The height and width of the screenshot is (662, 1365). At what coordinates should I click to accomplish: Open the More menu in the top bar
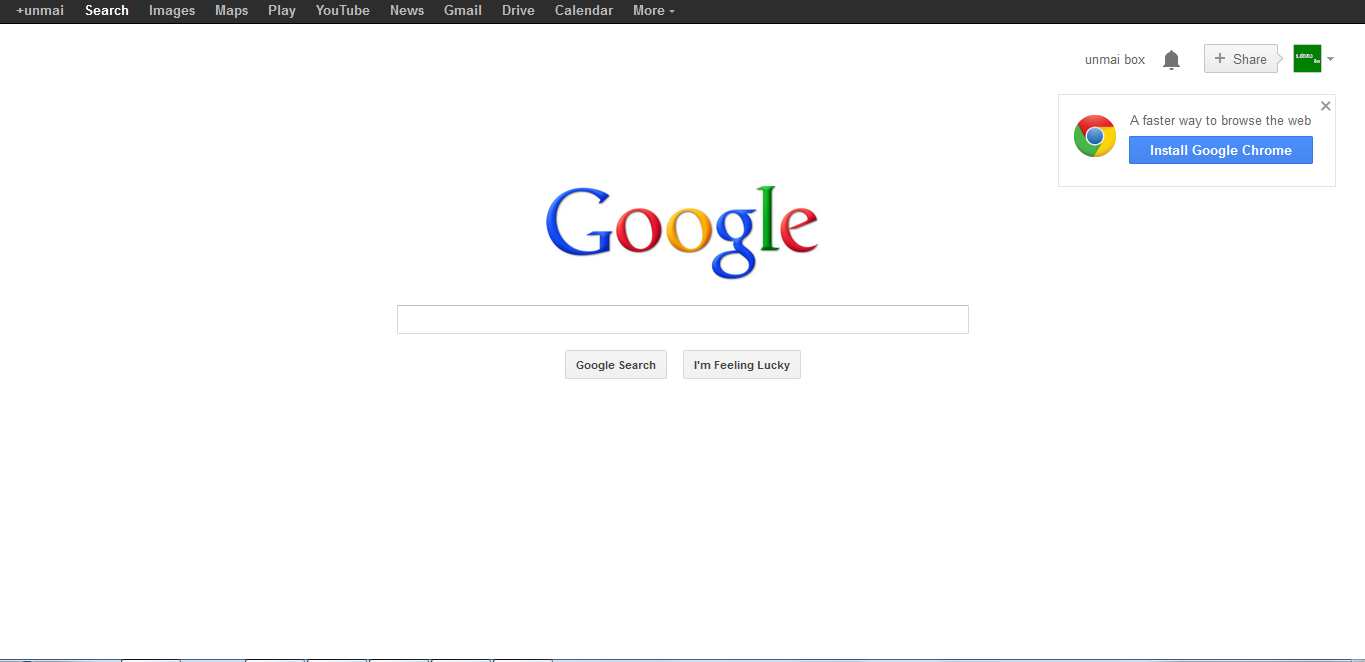[654, 10]
